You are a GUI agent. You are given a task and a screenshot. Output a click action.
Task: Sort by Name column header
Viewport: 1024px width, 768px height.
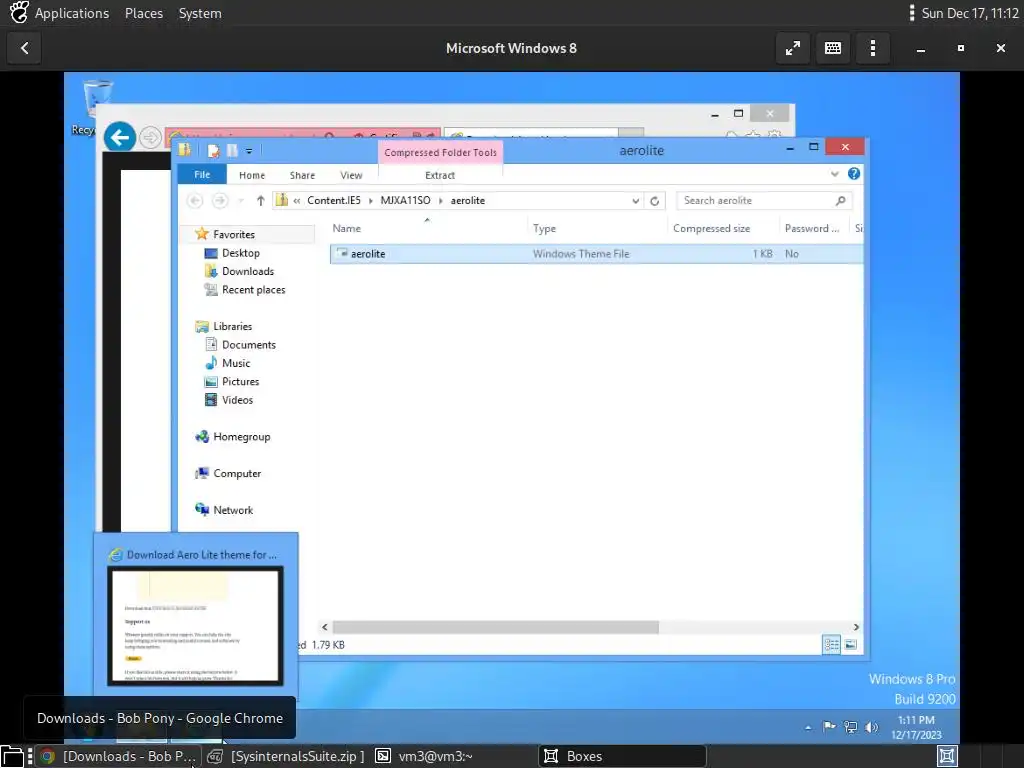(x=428, y=228)
